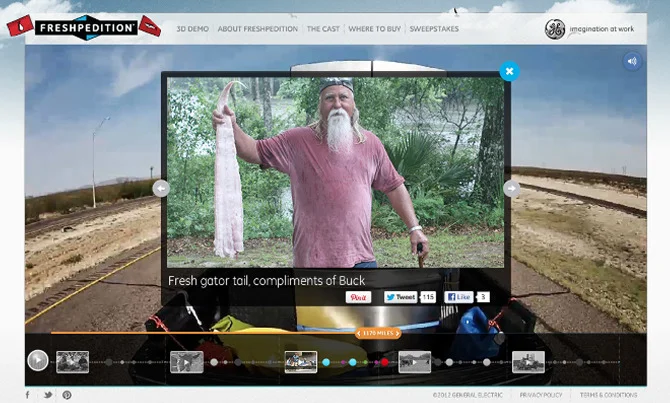Select cyan dot right after color thumbnail
This screenshot has width=670, height=403.
pos(326,362)
